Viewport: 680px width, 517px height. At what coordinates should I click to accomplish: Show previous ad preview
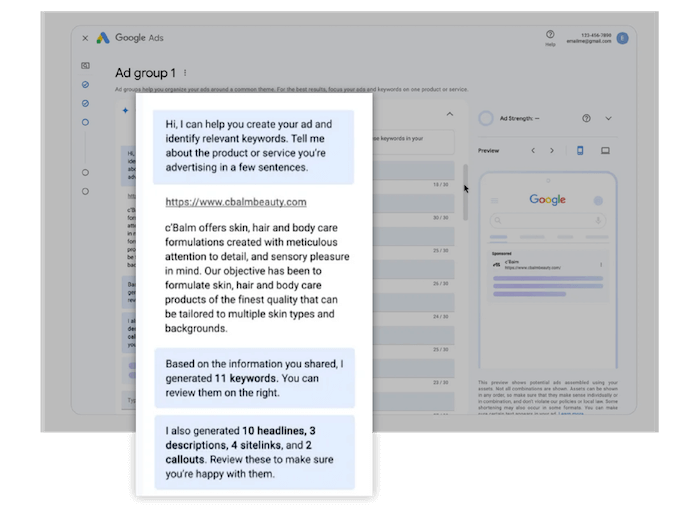click(x=533, y=150)
